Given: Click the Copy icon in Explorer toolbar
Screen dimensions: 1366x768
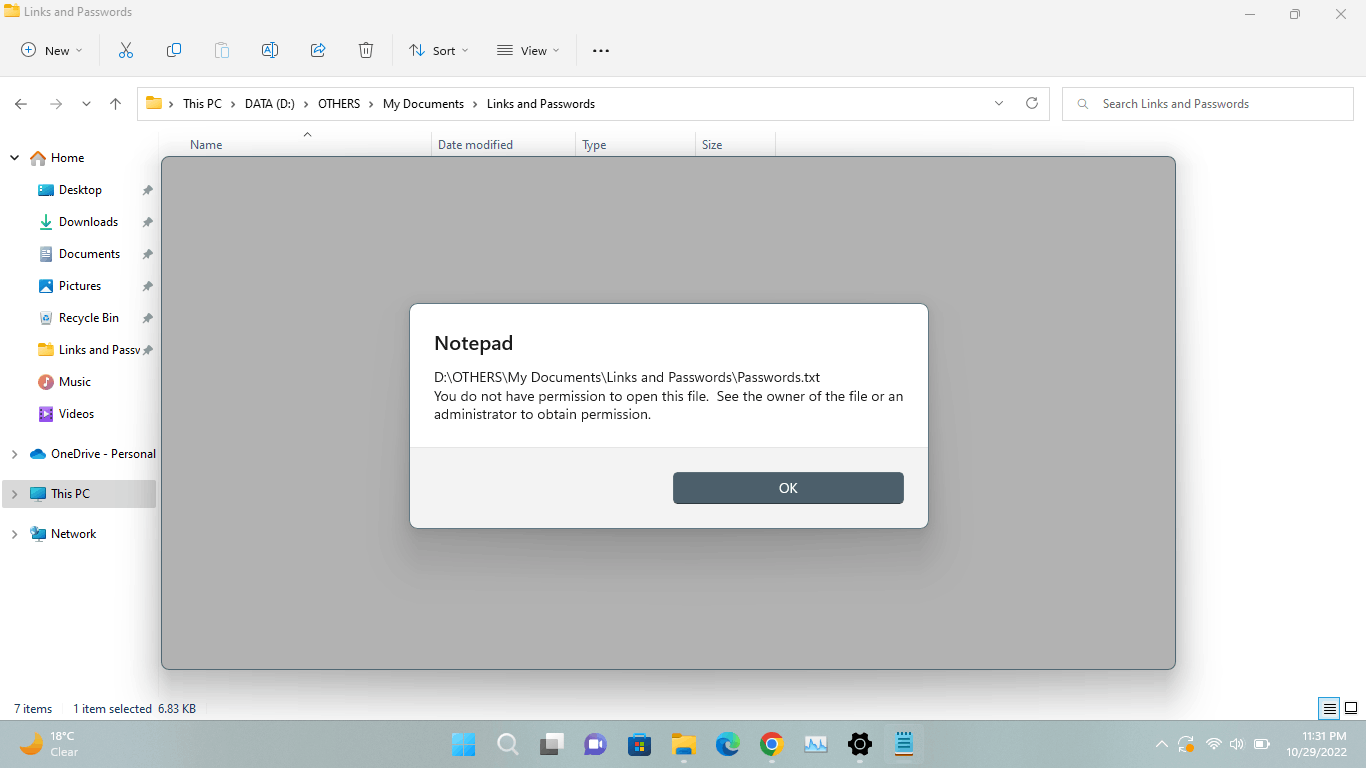Looking at the screenshot, I should click(174, 50).
